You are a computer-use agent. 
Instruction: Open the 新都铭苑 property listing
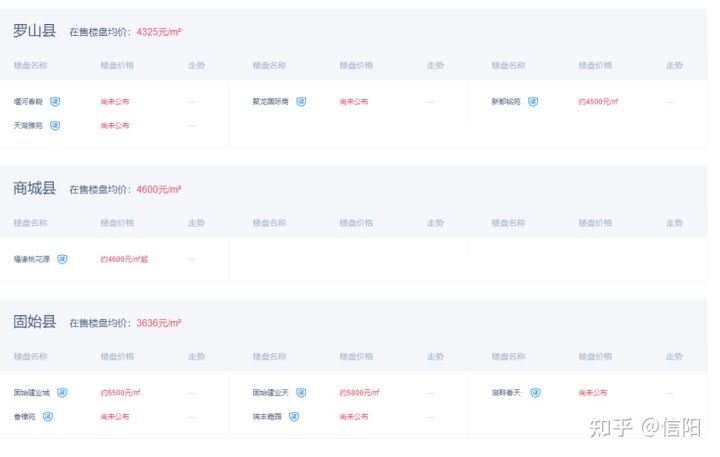coord(506,102)
